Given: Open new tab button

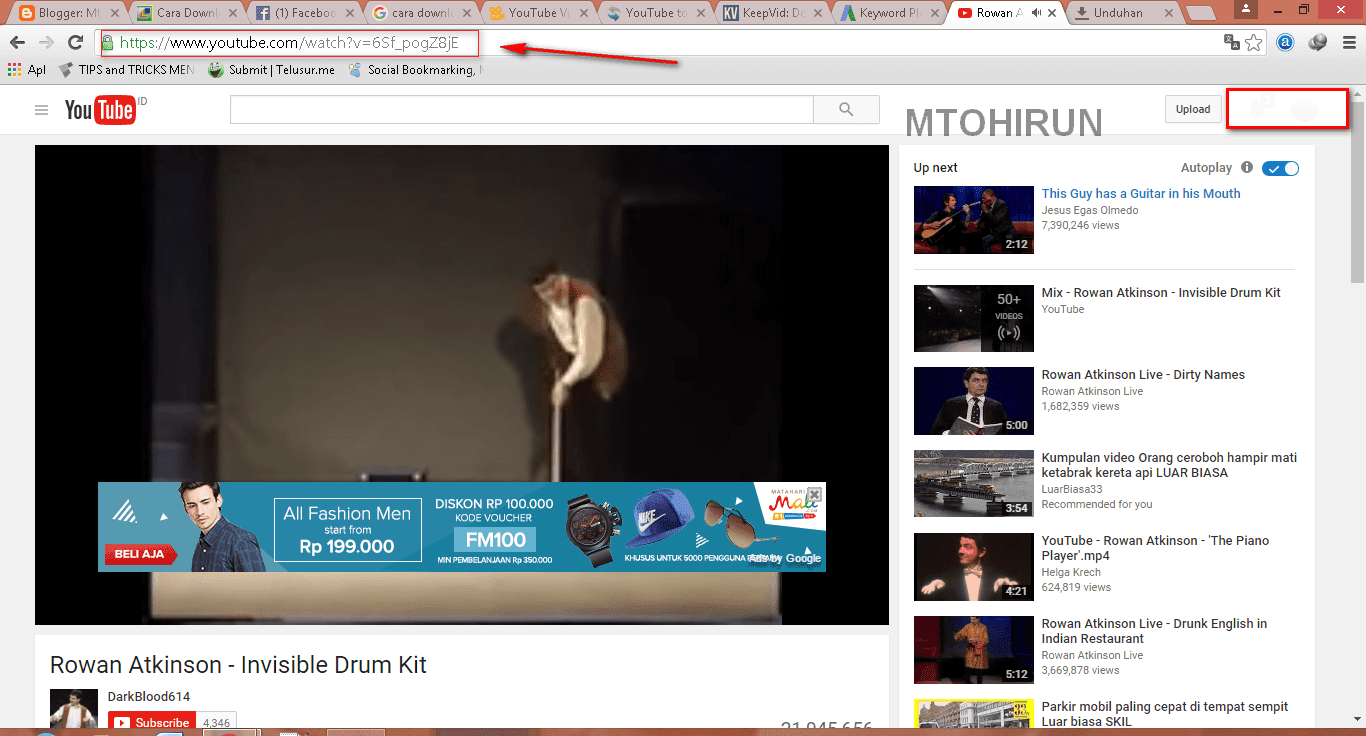Looking at the screenshot, I should [1201, 13].
